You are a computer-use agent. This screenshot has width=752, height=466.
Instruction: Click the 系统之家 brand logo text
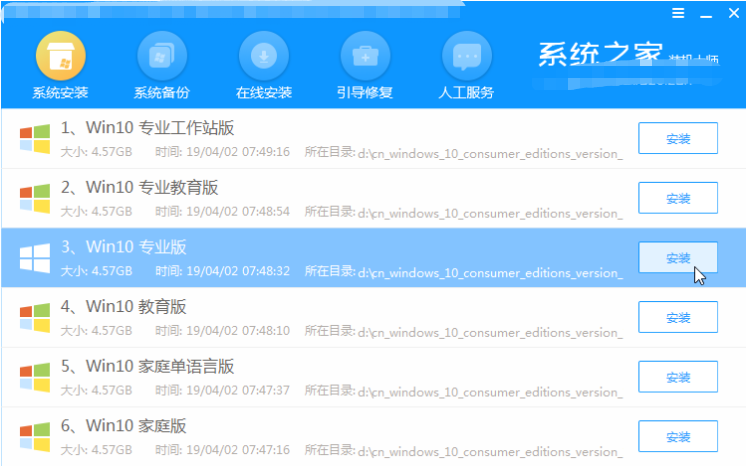point(594,55)
